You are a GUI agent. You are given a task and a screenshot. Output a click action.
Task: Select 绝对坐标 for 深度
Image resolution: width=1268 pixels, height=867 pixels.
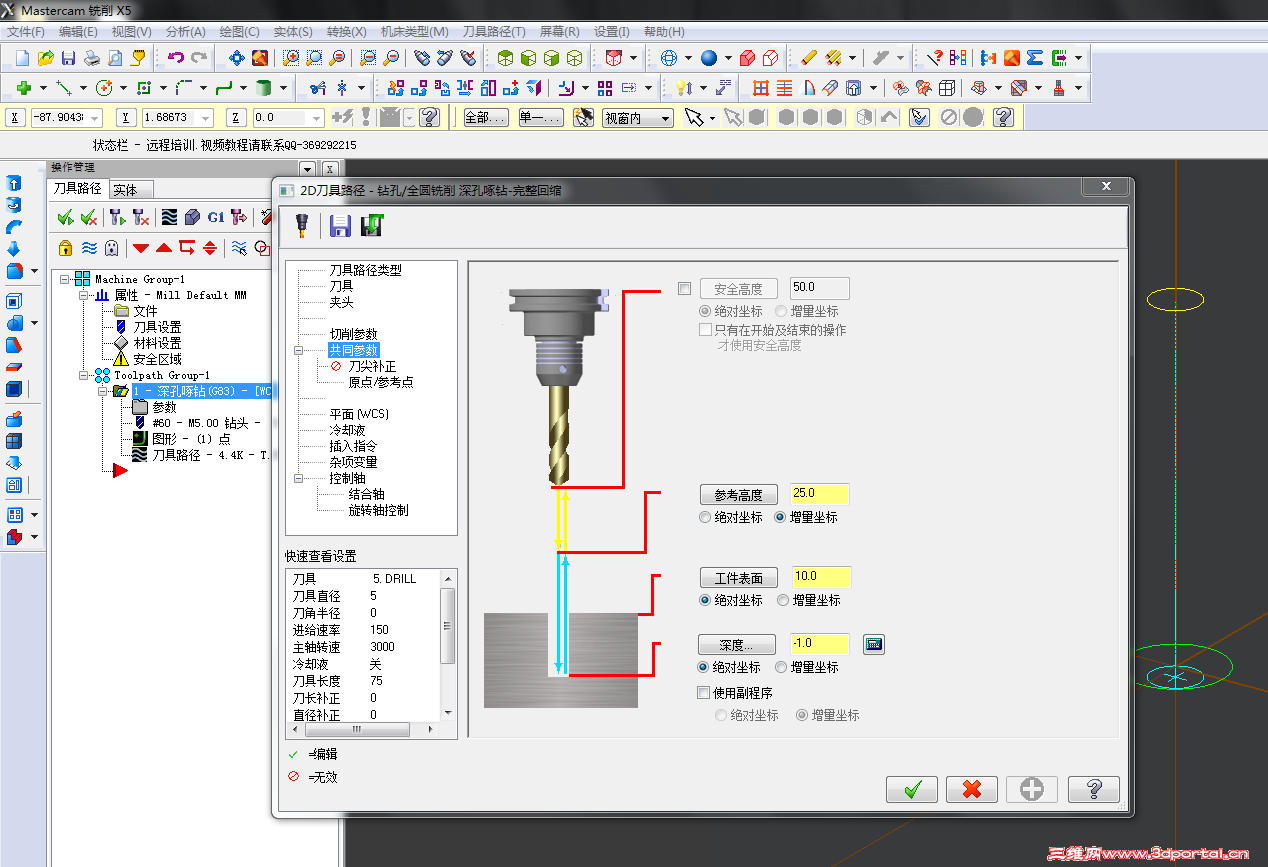[x=704, y=667]
